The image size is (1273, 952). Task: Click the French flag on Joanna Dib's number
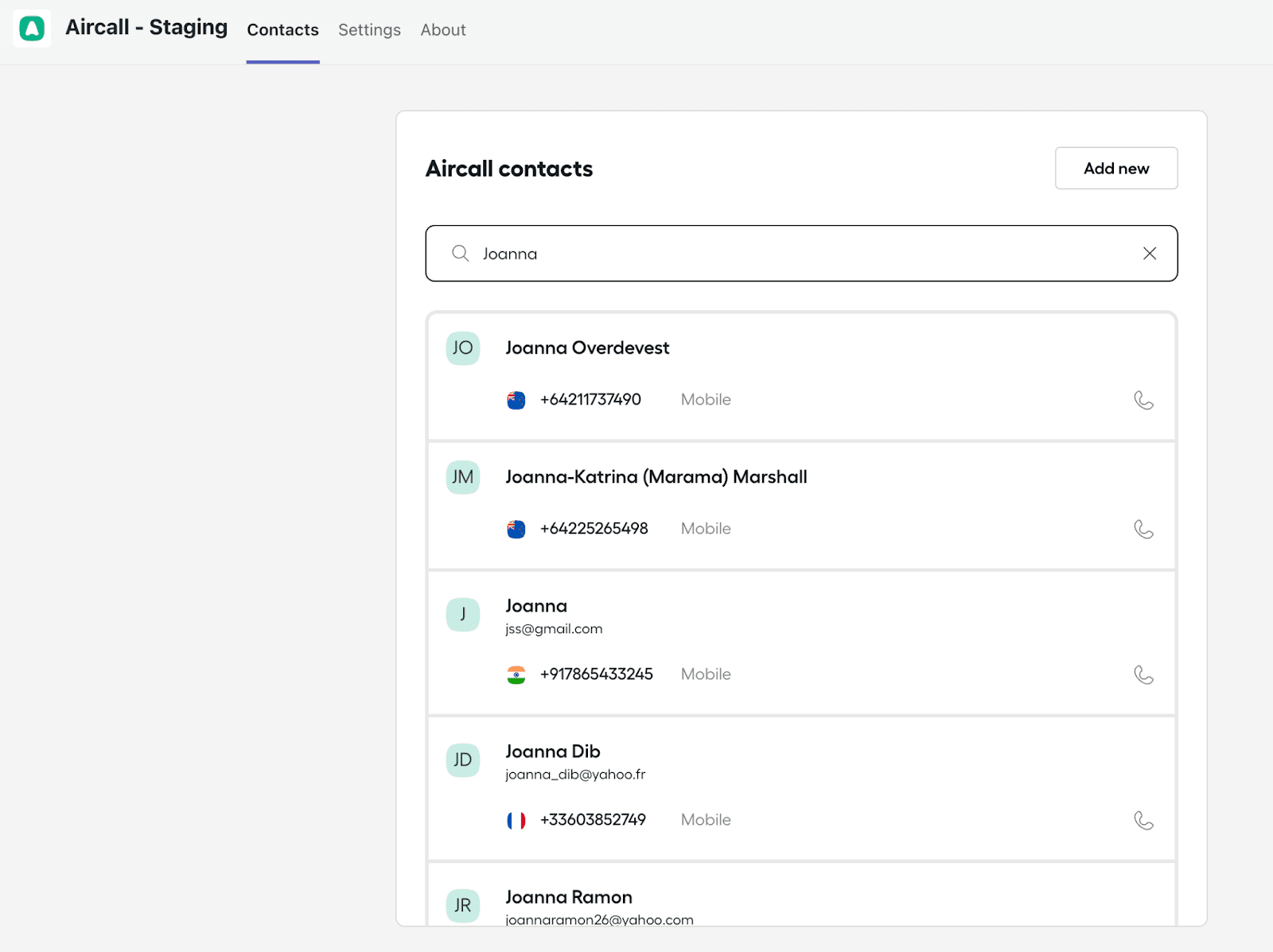(516, 820)
